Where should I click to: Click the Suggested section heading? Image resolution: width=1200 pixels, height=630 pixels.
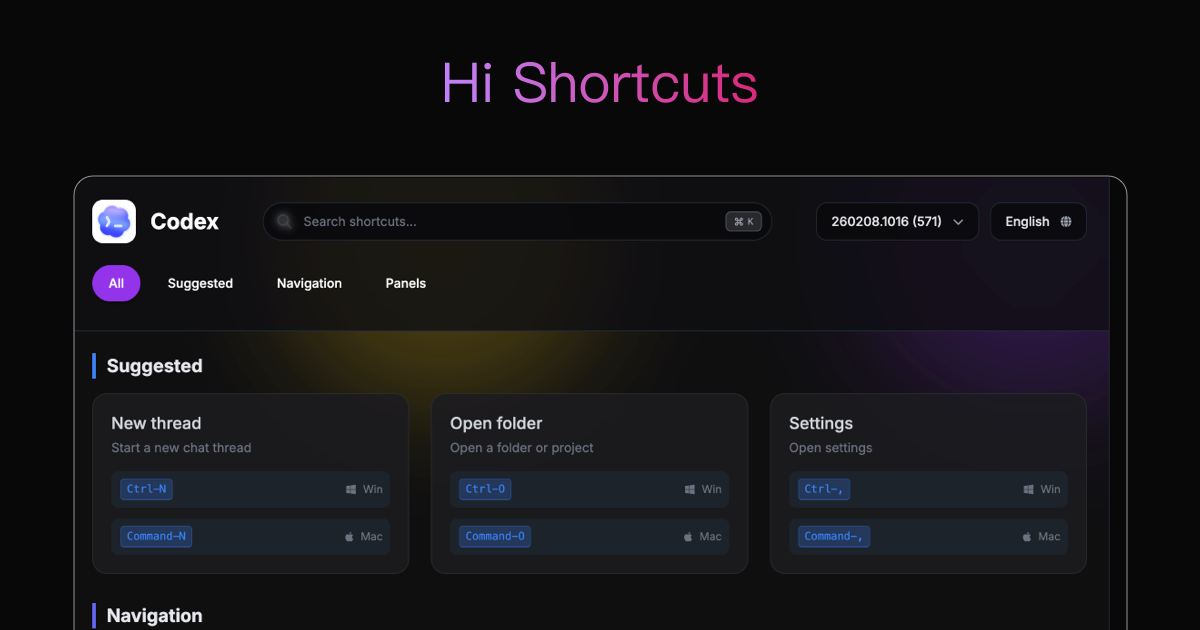pyautogui.click(x=155, y=366)
